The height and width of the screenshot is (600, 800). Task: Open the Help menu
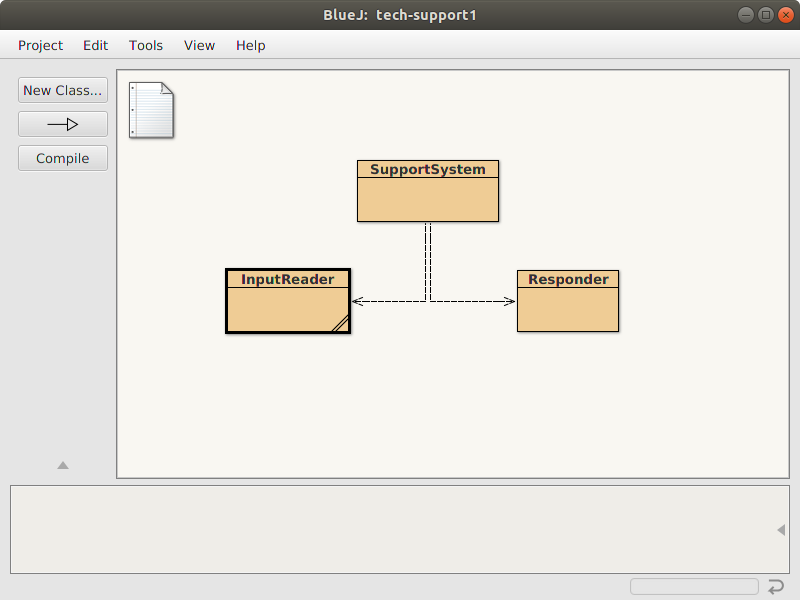tap(250, 45)
